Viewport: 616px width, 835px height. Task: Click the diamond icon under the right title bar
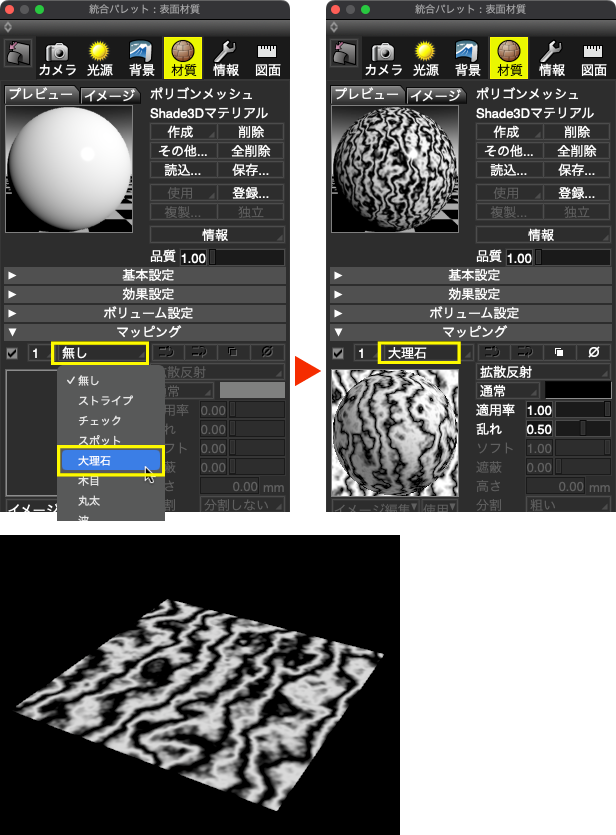pos(334,27)
